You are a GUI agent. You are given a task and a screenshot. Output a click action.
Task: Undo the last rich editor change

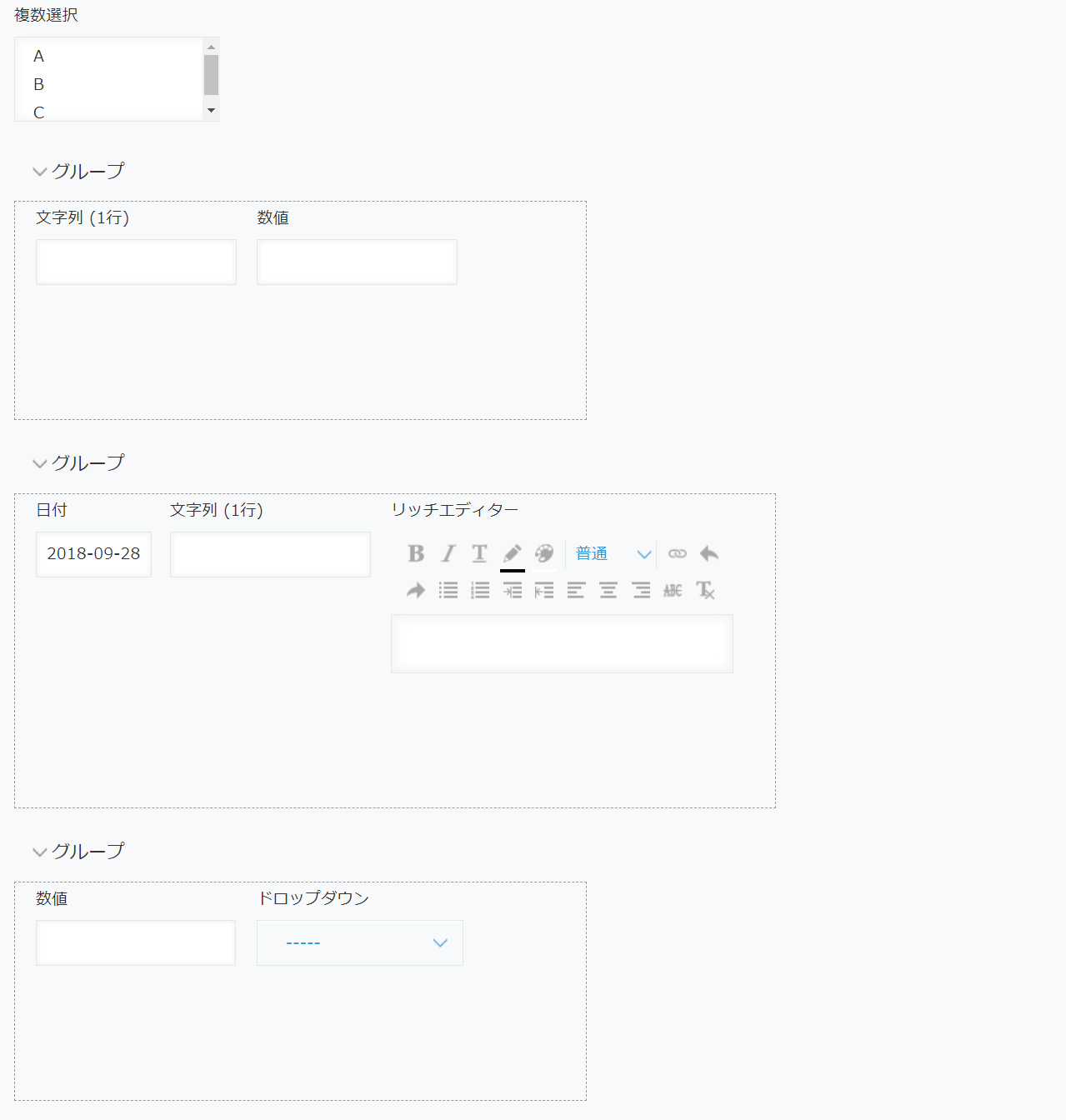[709, 553]
